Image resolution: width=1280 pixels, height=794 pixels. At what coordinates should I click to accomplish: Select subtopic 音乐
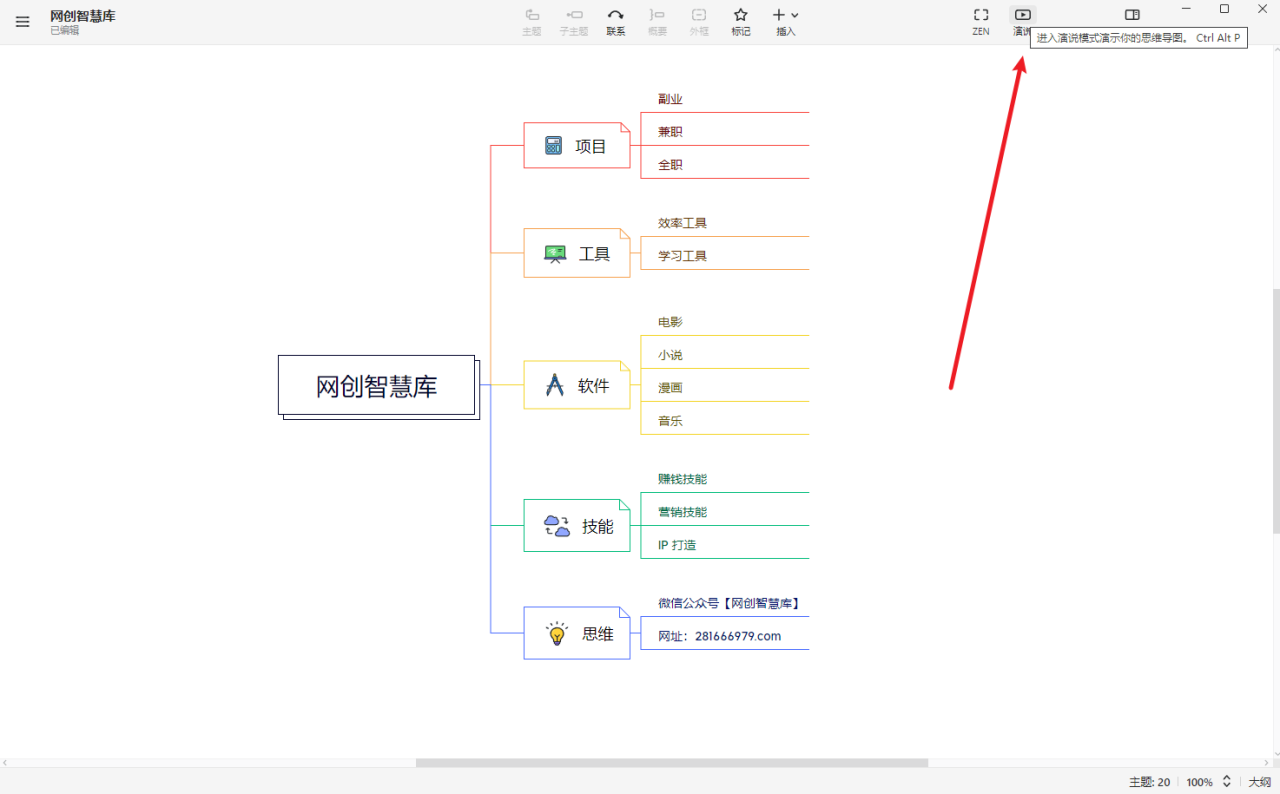click(x=670, y=421)
